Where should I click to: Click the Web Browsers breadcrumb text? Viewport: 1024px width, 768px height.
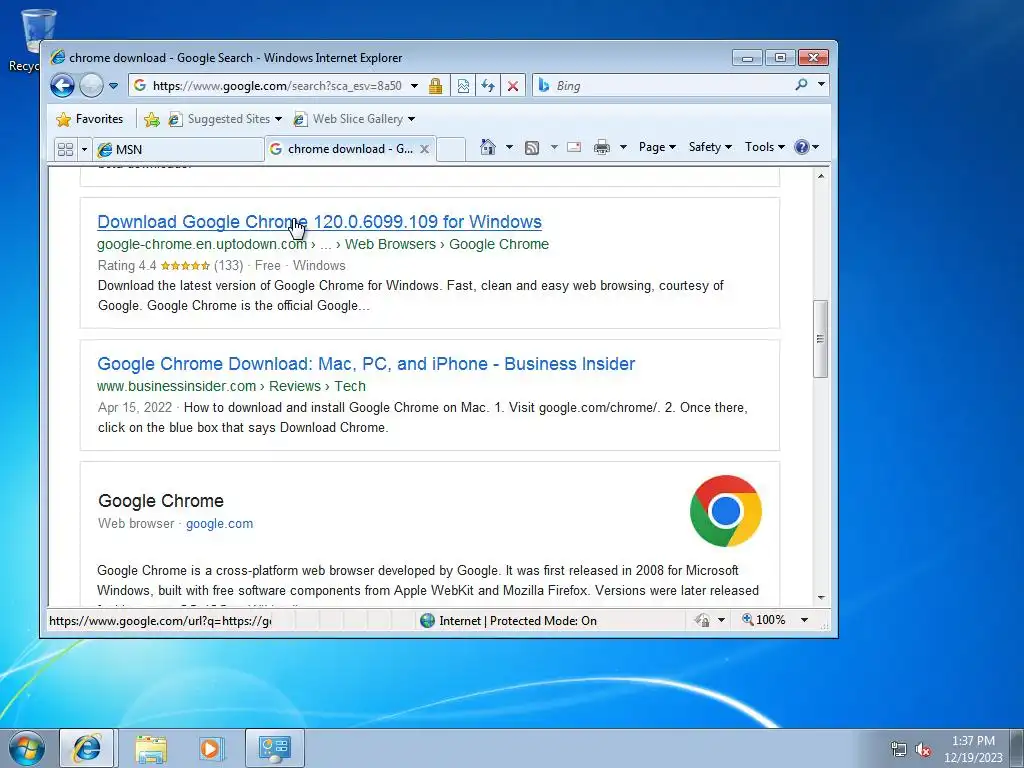[390, 244]
